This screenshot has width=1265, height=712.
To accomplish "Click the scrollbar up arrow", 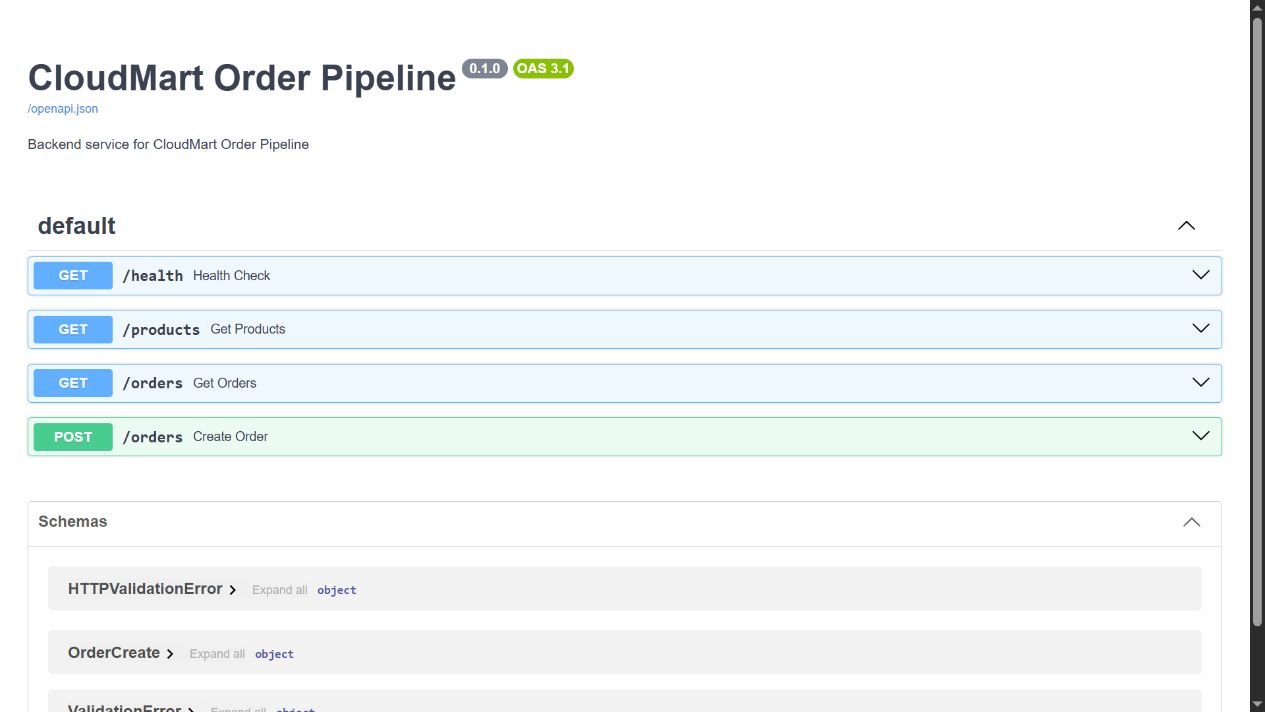I will 1258,7.
